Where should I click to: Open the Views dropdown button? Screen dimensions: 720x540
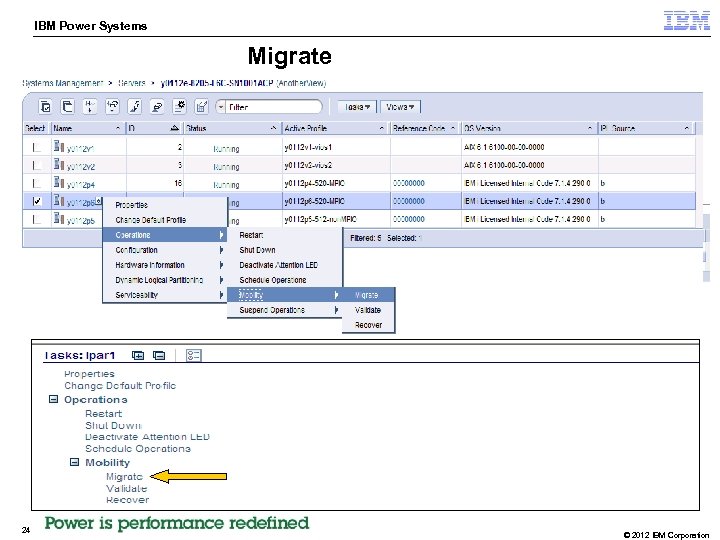(400, 107)
